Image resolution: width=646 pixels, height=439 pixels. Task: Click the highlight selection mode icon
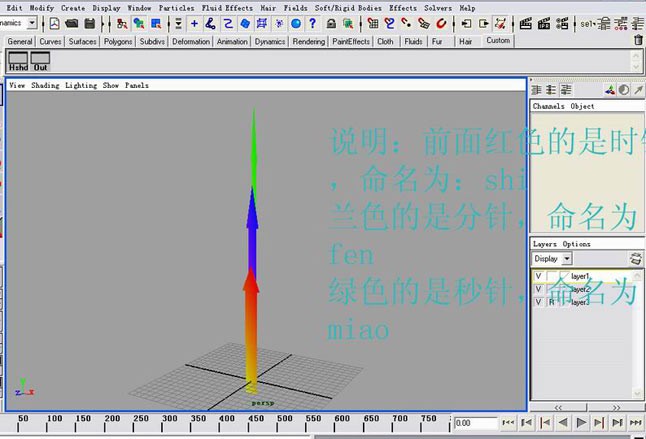[348, 24]
